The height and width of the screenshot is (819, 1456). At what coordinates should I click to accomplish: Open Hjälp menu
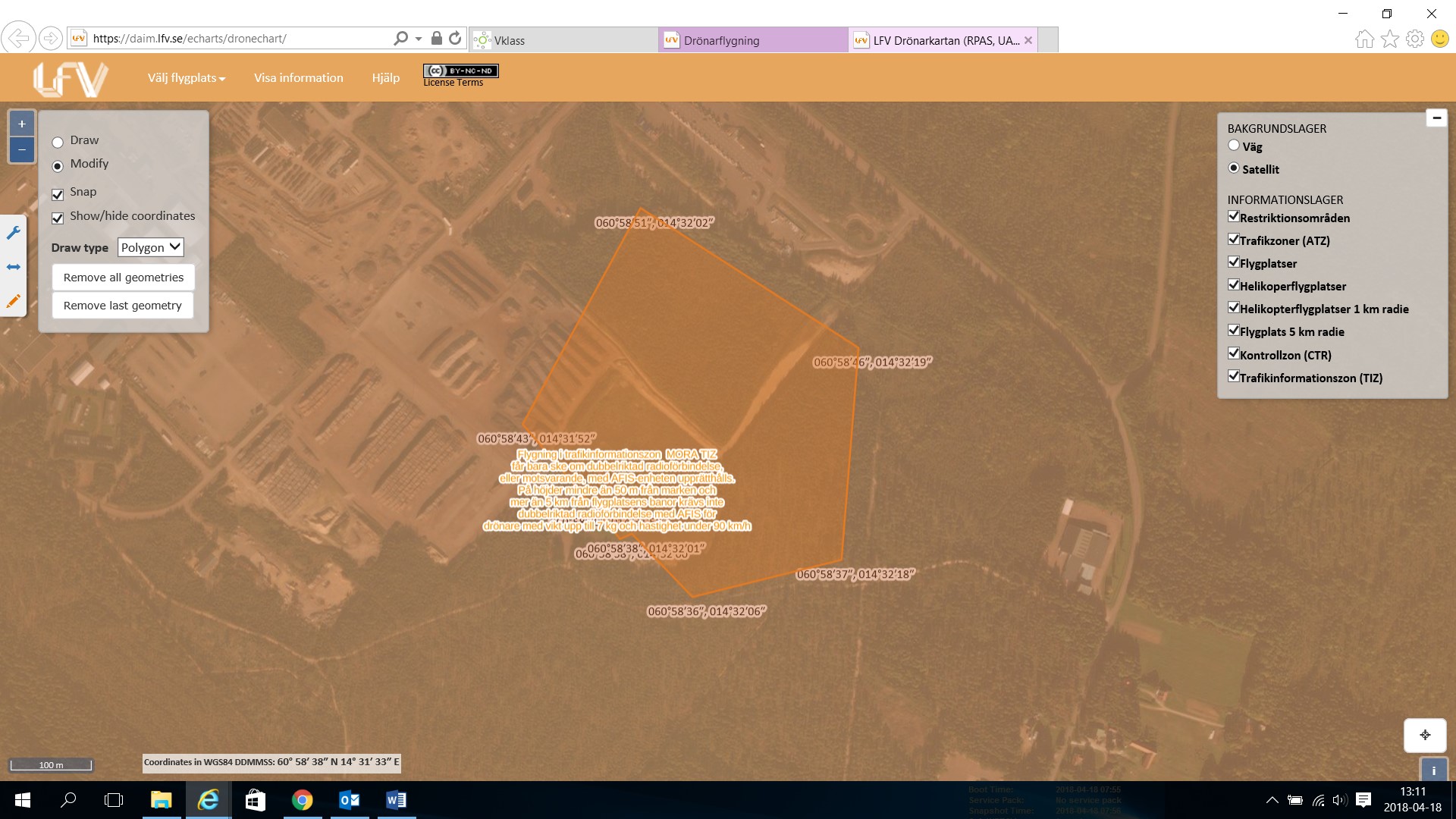385,78
